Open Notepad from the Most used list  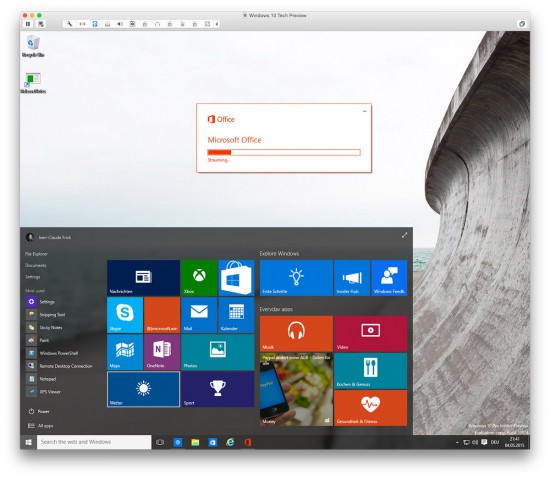[x=41, y=379]
